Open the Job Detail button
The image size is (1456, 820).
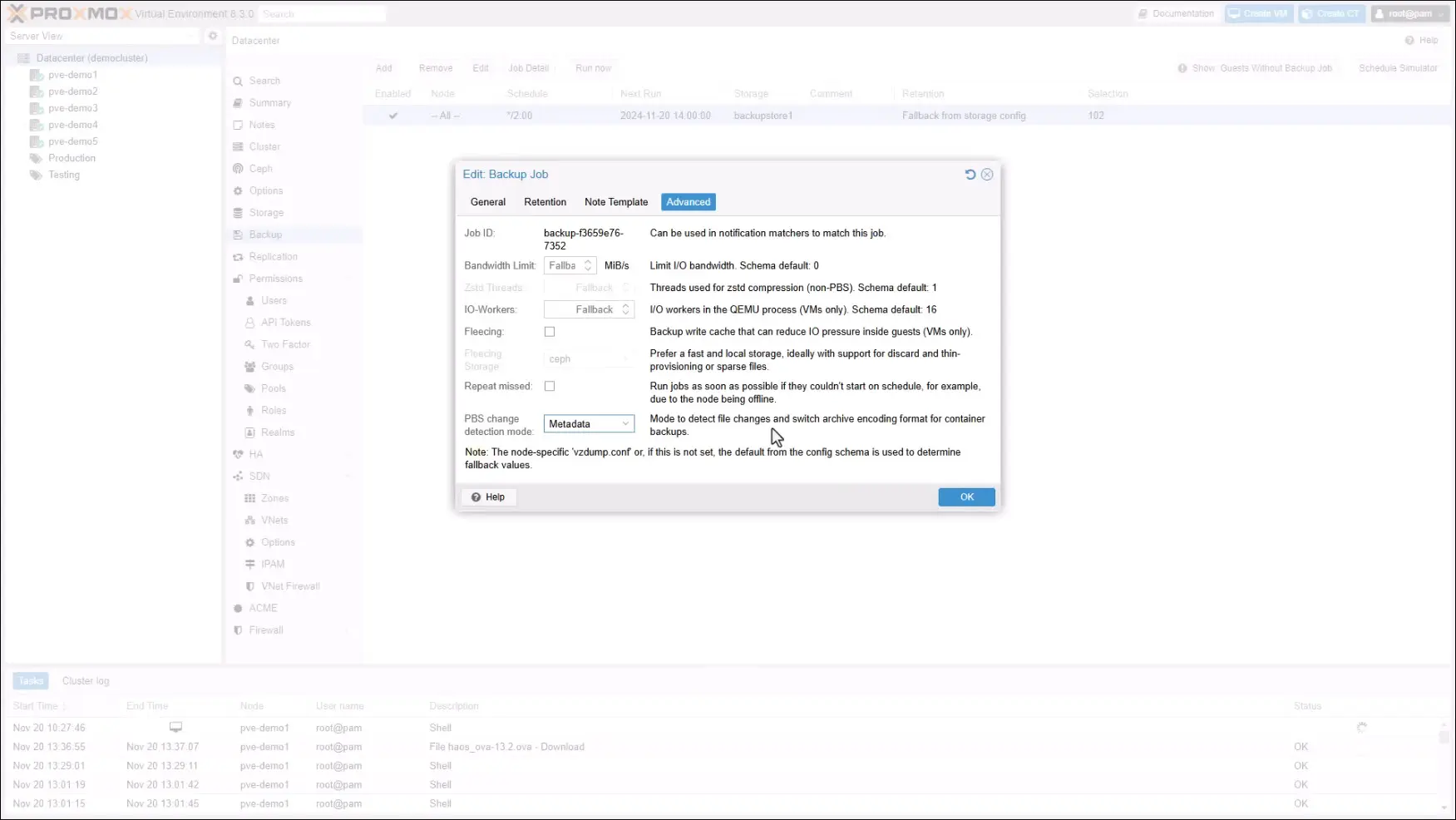tap(529, 68)
